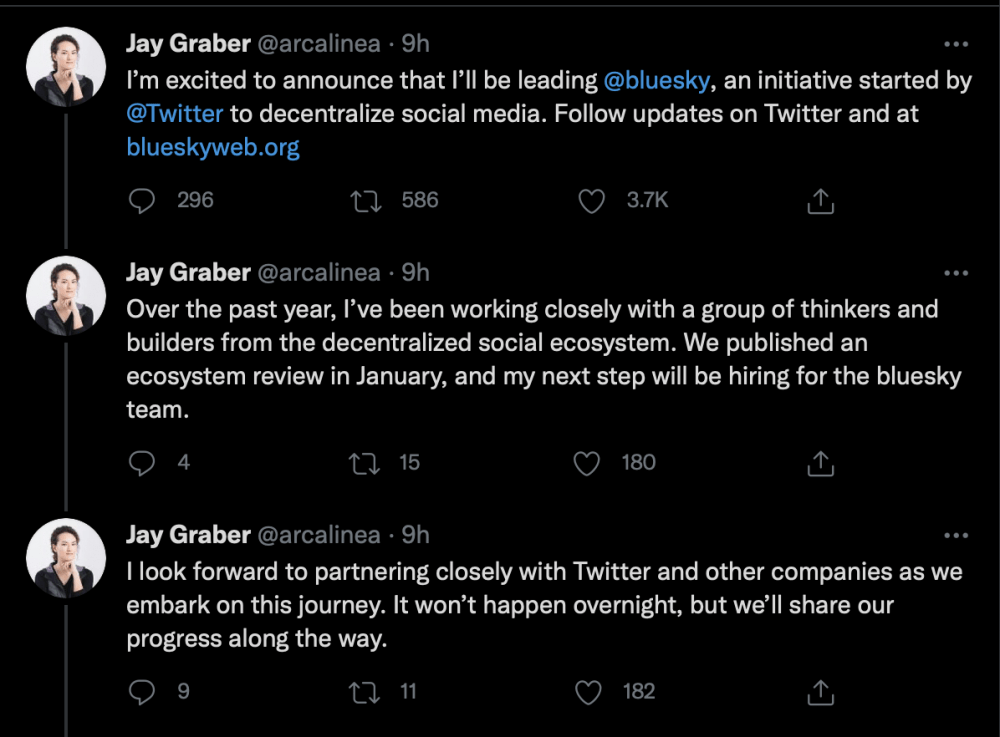Screen dimensions: 1000x737
Task: Reply to the tweet with 9 replies
Action: [x=142, y=692]
